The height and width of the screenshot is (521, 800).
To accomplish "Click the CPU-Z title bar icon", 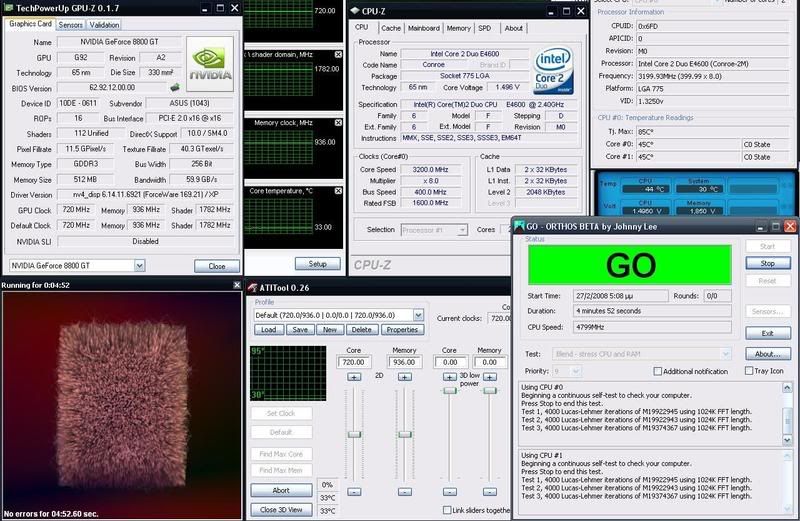I will coord(355,11).
